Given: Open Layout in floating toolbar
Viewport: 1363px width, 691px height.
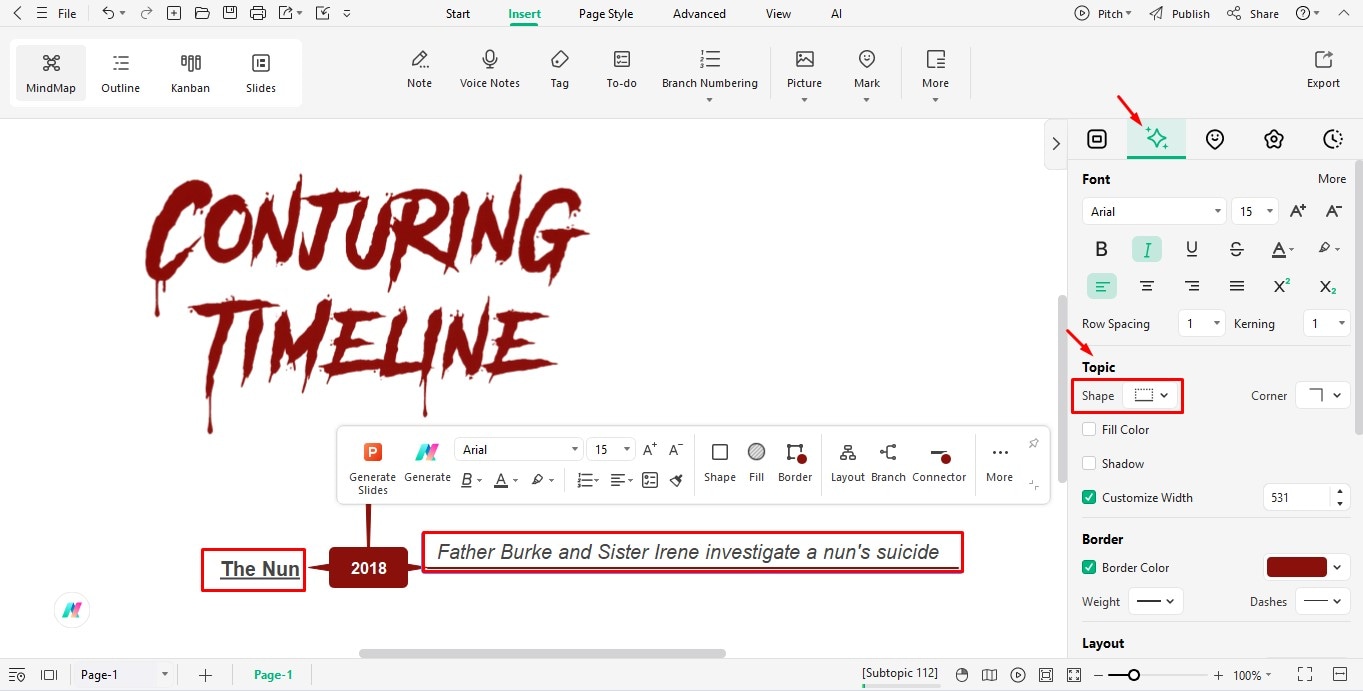Looking at the screenshot, I should pyautogui.click(x=848, y=462).
